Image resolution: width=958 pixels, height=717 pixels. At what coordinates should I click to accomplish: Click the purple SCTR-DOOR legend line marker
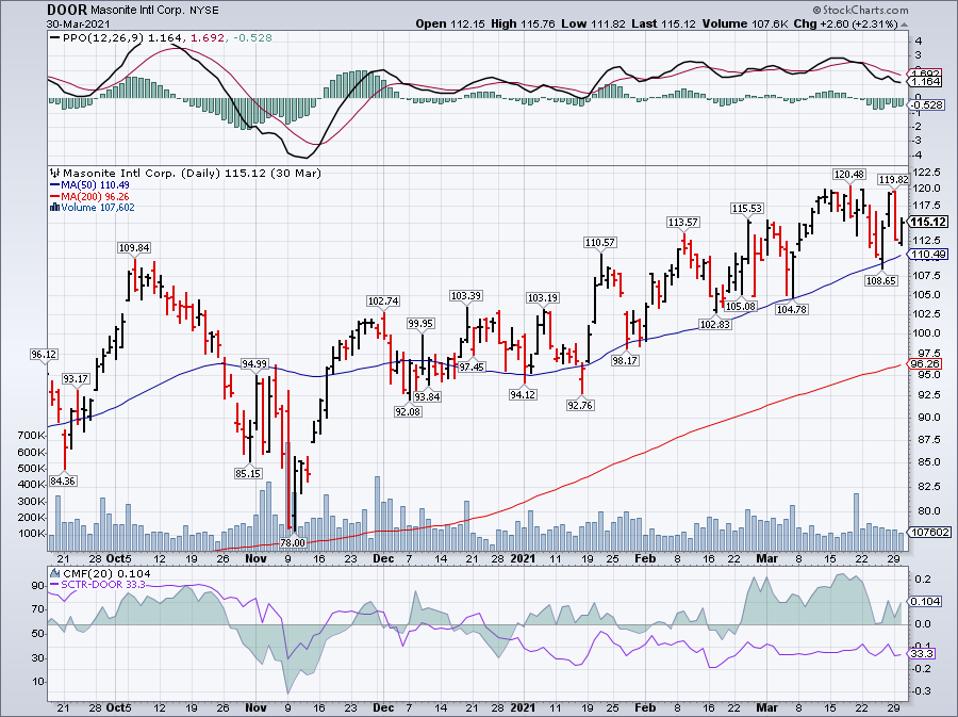pos(54,585)
